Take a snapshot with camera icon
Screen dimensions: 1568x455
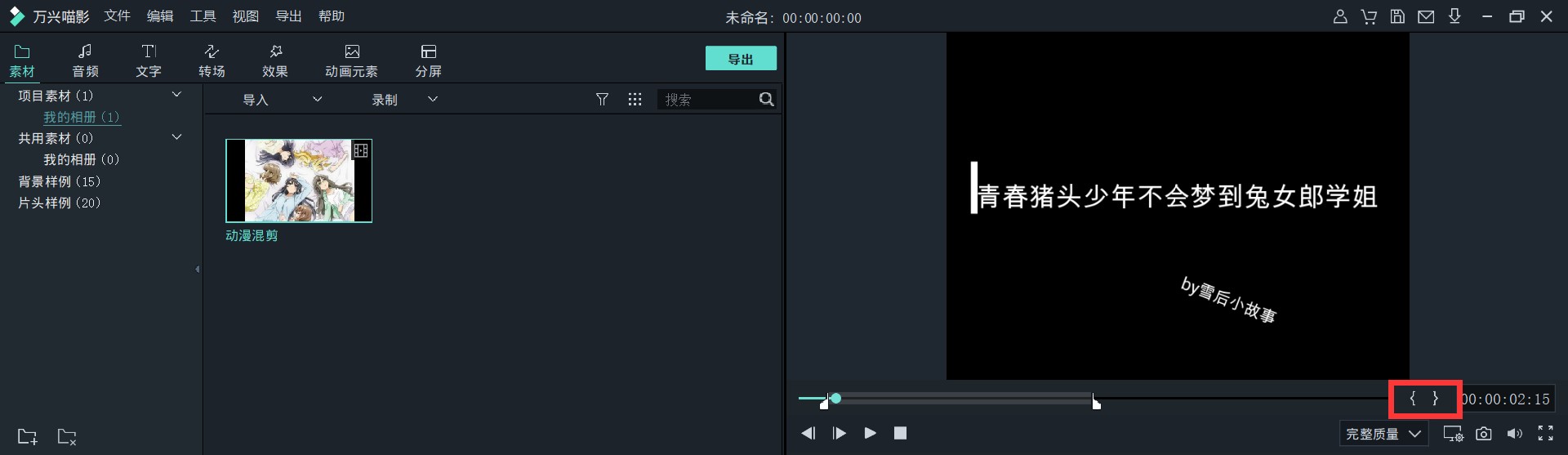point(1484,434)
